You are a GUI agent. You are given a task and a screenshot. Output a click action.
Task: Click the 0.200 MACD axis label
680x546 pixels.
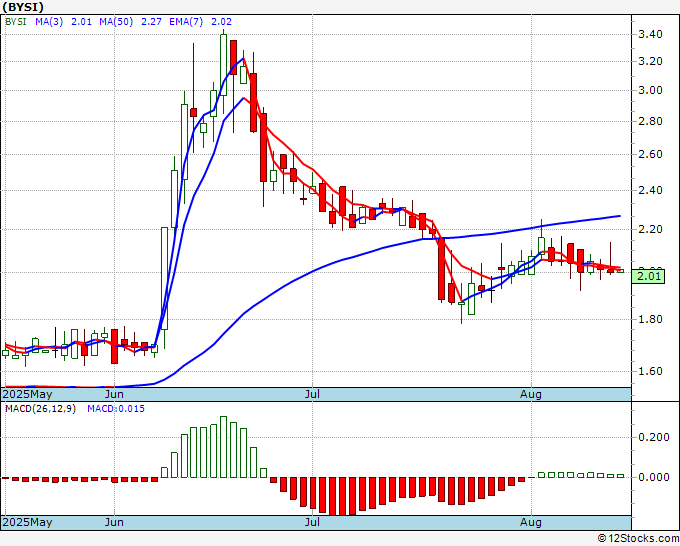[654, 438]
